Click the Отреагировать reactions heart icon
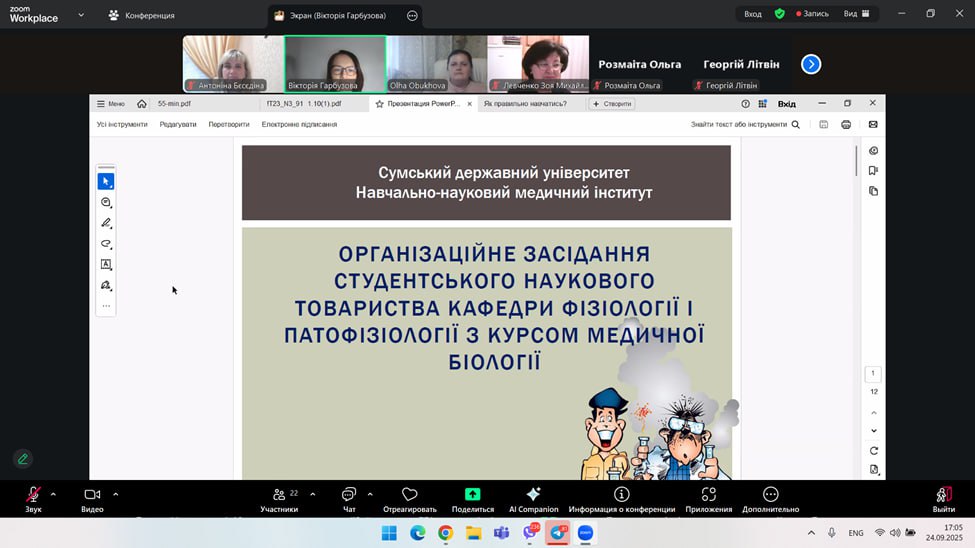 coord(409,495)
